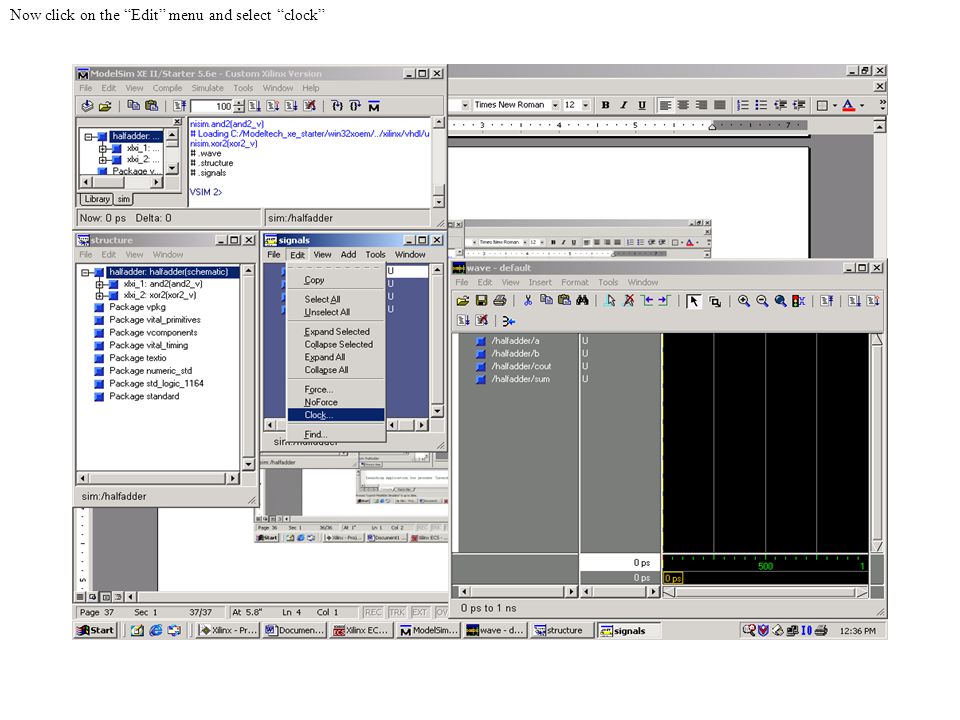Print the waveform with the printer toolbar icon
The image size is (960, 720).
[500, 301]
